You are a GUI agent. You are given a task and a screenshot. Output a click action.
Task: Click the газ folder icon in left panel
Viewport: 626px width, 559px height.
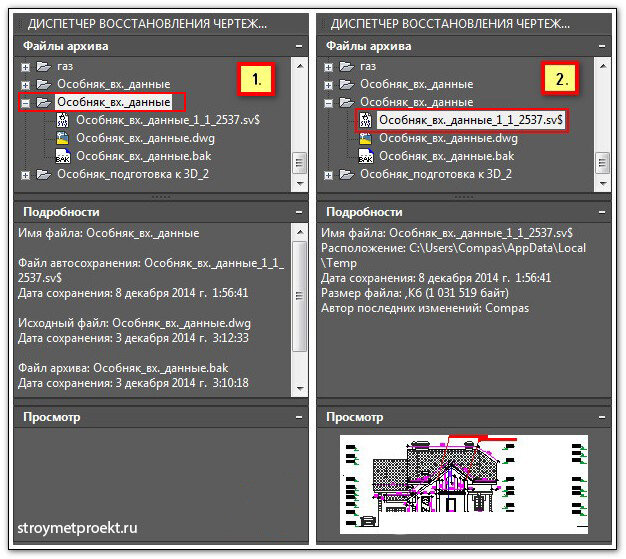44,66
